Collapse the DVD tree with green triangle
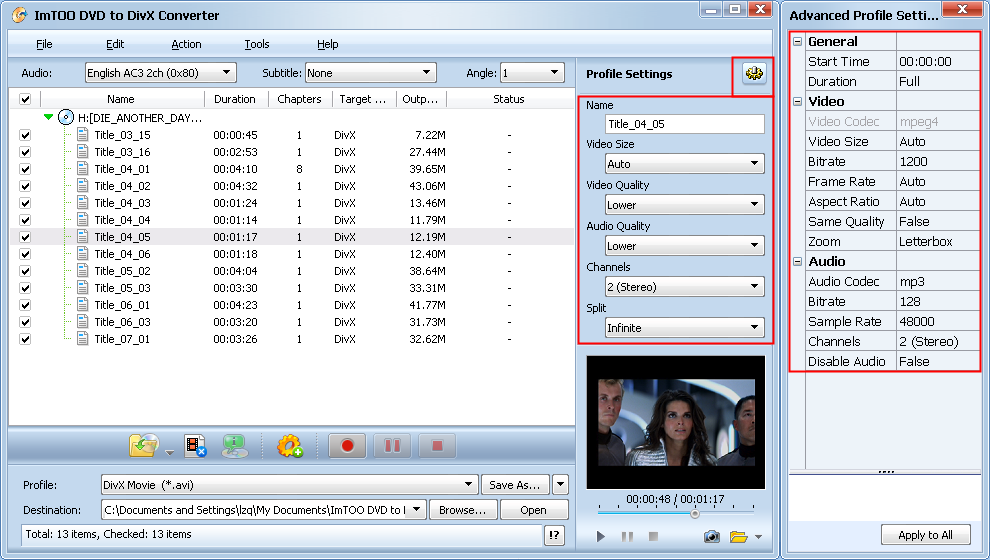Screen dimensions: 990x560 [x=48, y=117]
